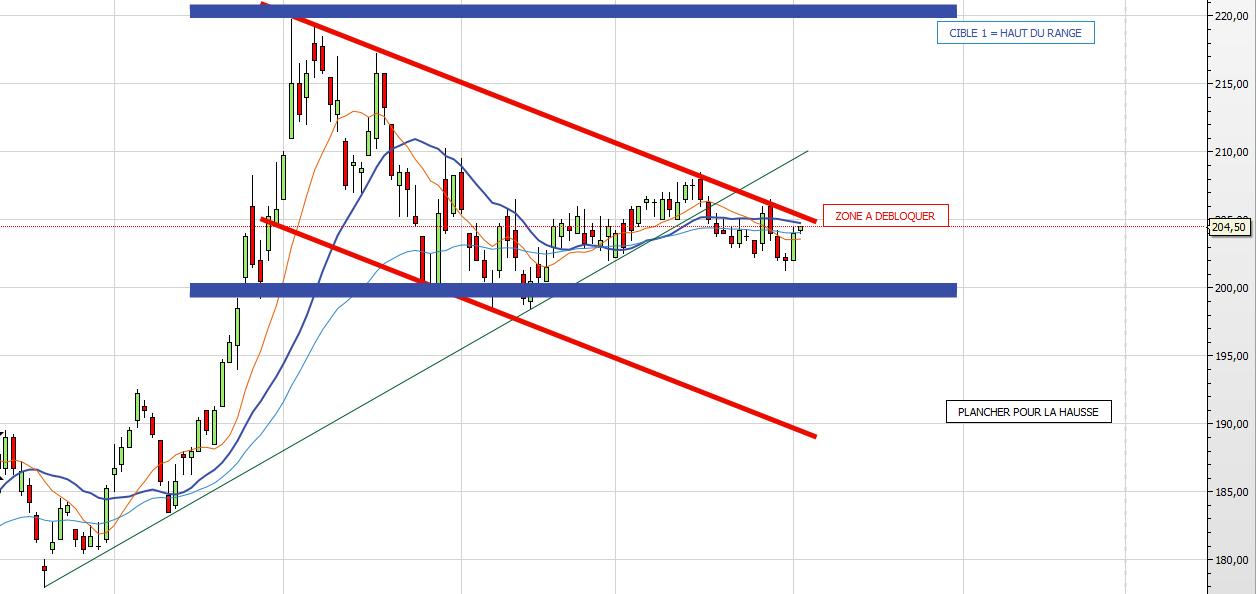Click the rightmost small green candlestick
Viewport: 1256px width, 594px height.
pyautogui.click(x=800, y=228)
